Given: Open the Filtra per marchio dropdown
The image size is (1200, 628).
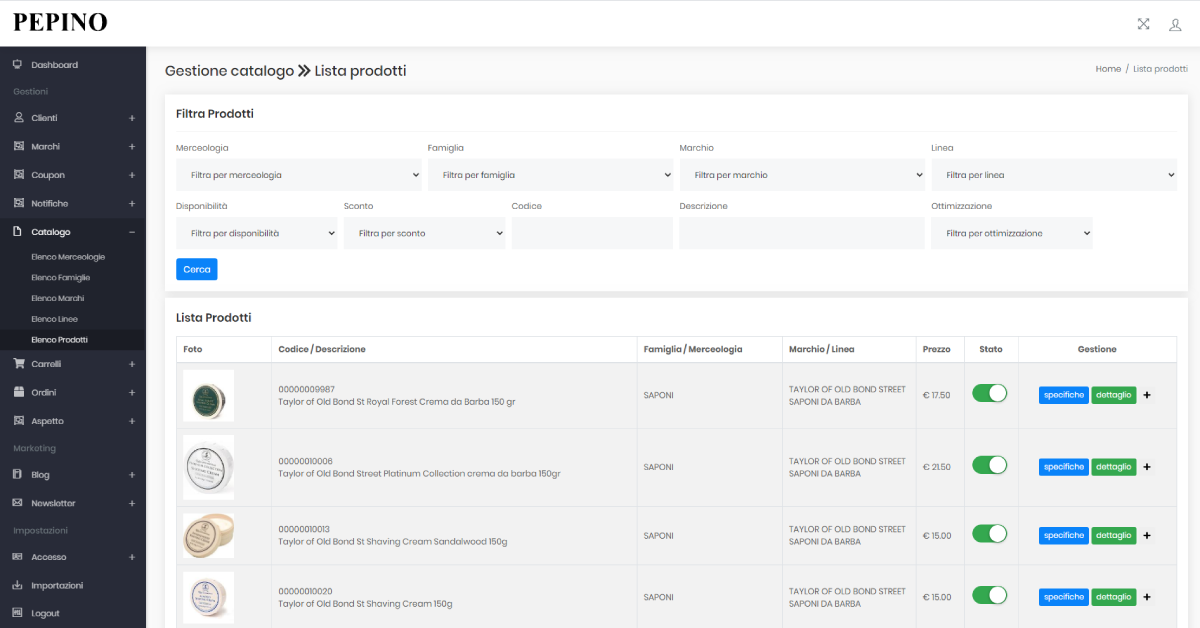Looking at the screenshot, I should pyautogui.click(x=802, y=175).
